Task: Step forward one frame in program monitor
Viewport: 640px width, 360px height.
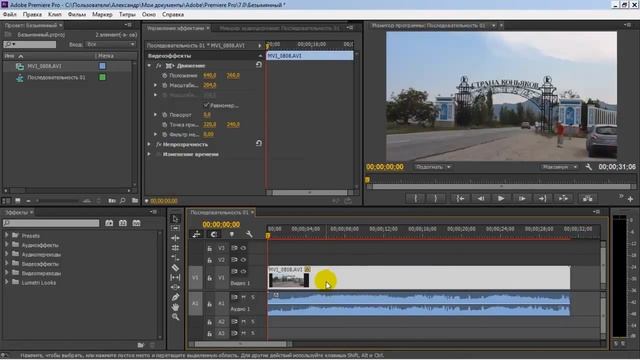Action: 522,199
